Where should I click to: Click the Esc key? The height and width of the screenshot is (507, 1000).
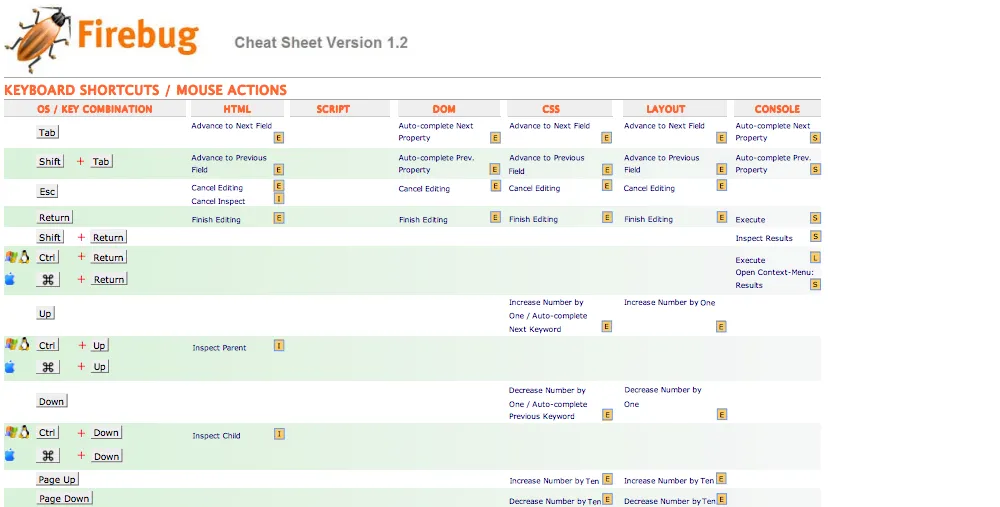[x=47, y=191]
